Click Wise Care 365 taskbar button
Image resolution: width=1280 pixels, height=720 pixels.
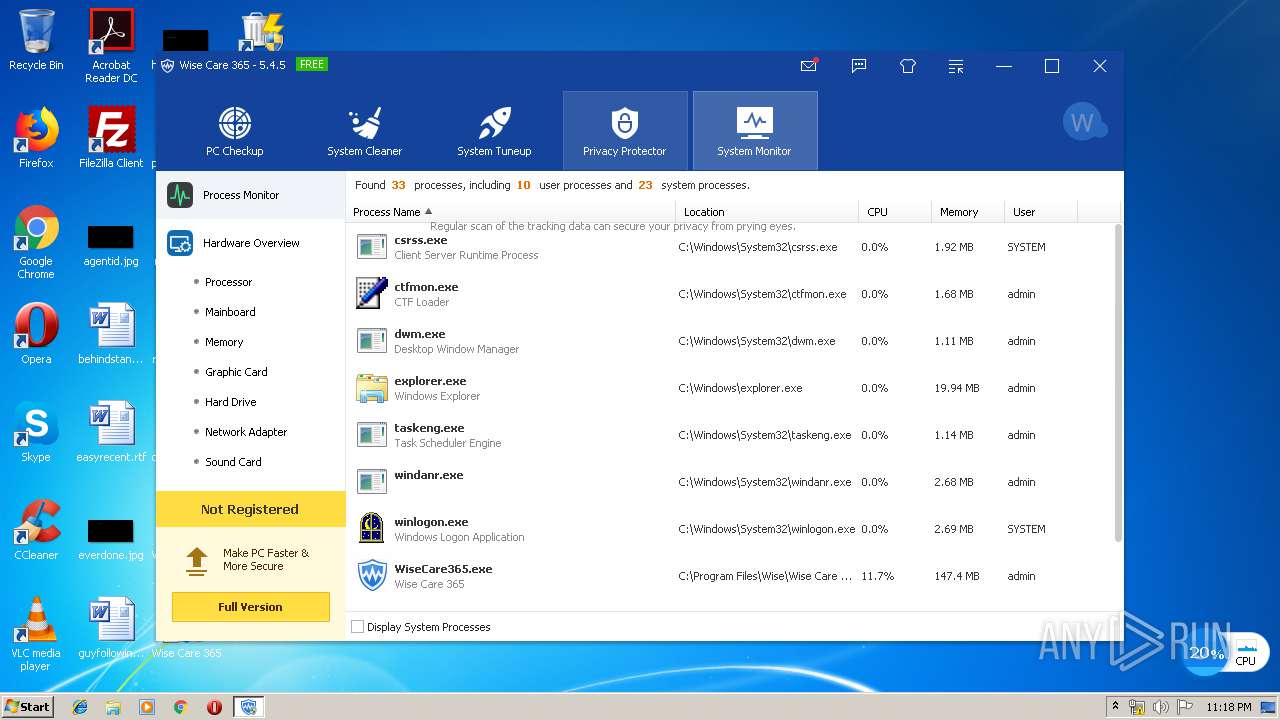pyautogui.click(x=248, y=707)
